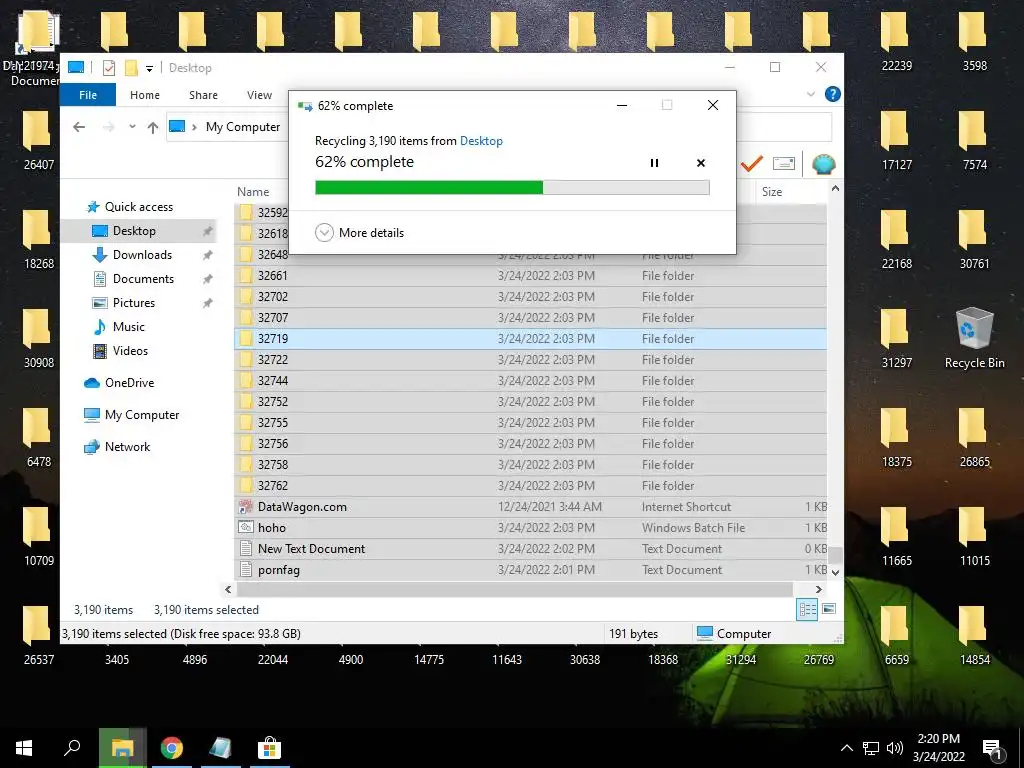Select New Text Document file
1024x768 pixels.
530,549
